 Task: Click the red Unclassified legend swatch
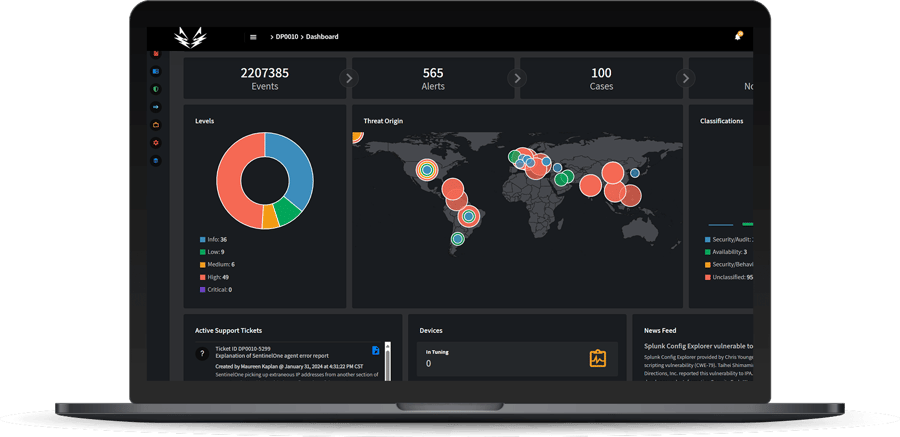click(x=708, y=277)
